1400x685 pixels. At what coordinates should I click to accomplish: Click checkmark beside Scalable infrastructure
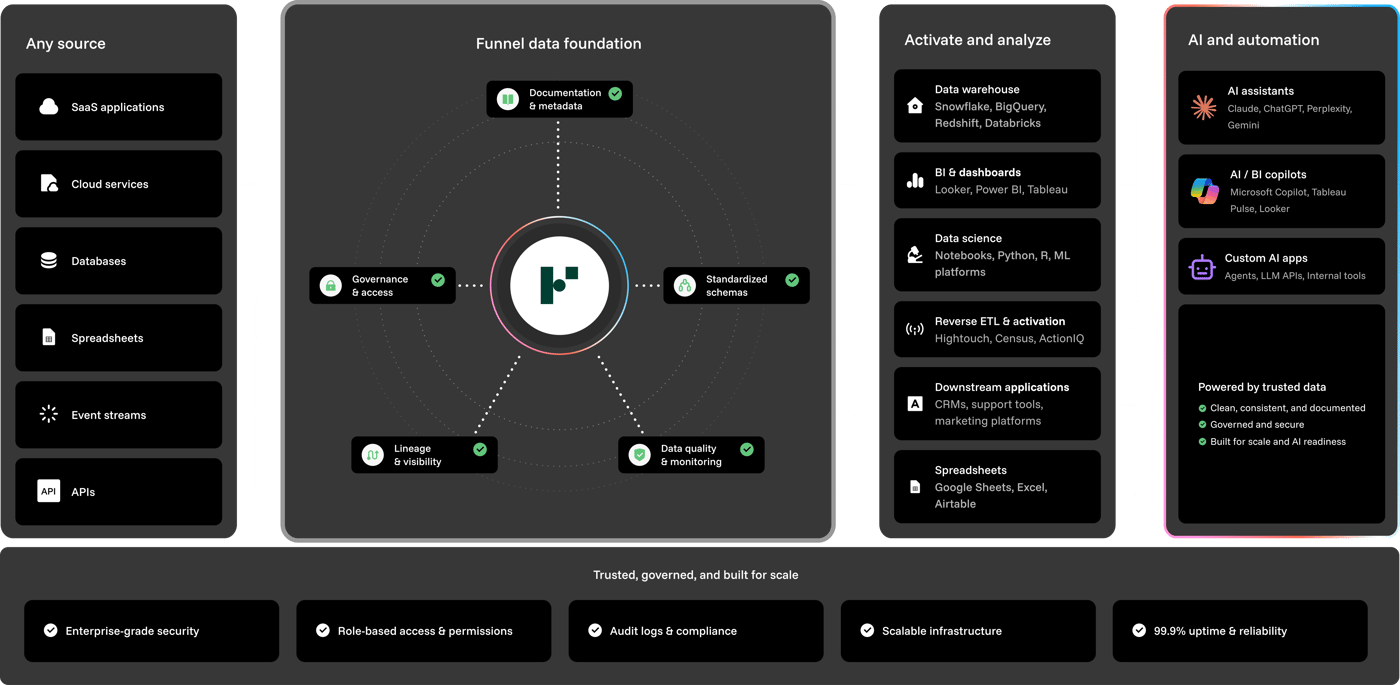(867, 630)
